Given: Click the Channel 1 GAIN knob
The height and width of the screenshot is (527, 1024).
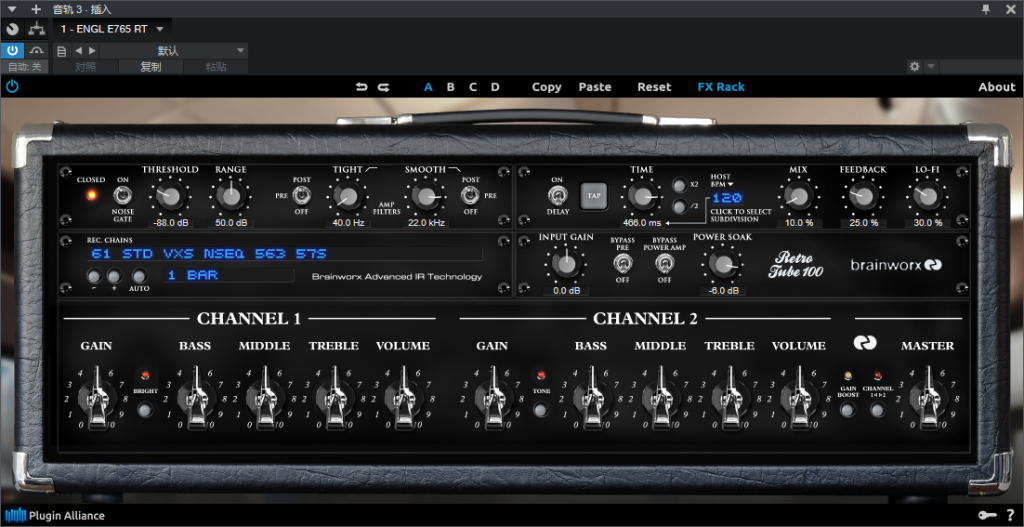Looking at the screenshot, I should [97, 396].
